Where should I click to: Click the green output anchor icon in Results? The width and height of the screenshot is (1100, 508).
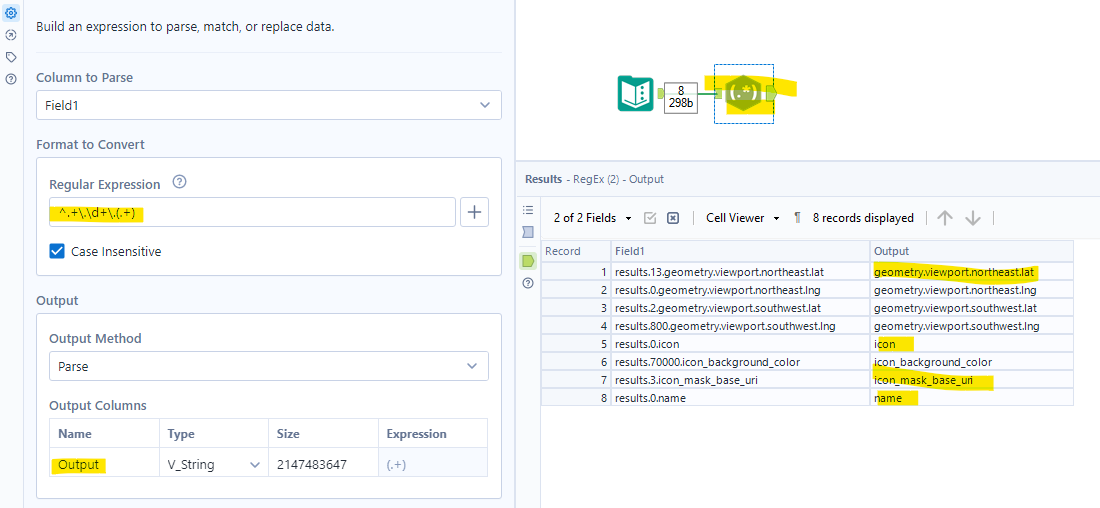coord(528,261)
